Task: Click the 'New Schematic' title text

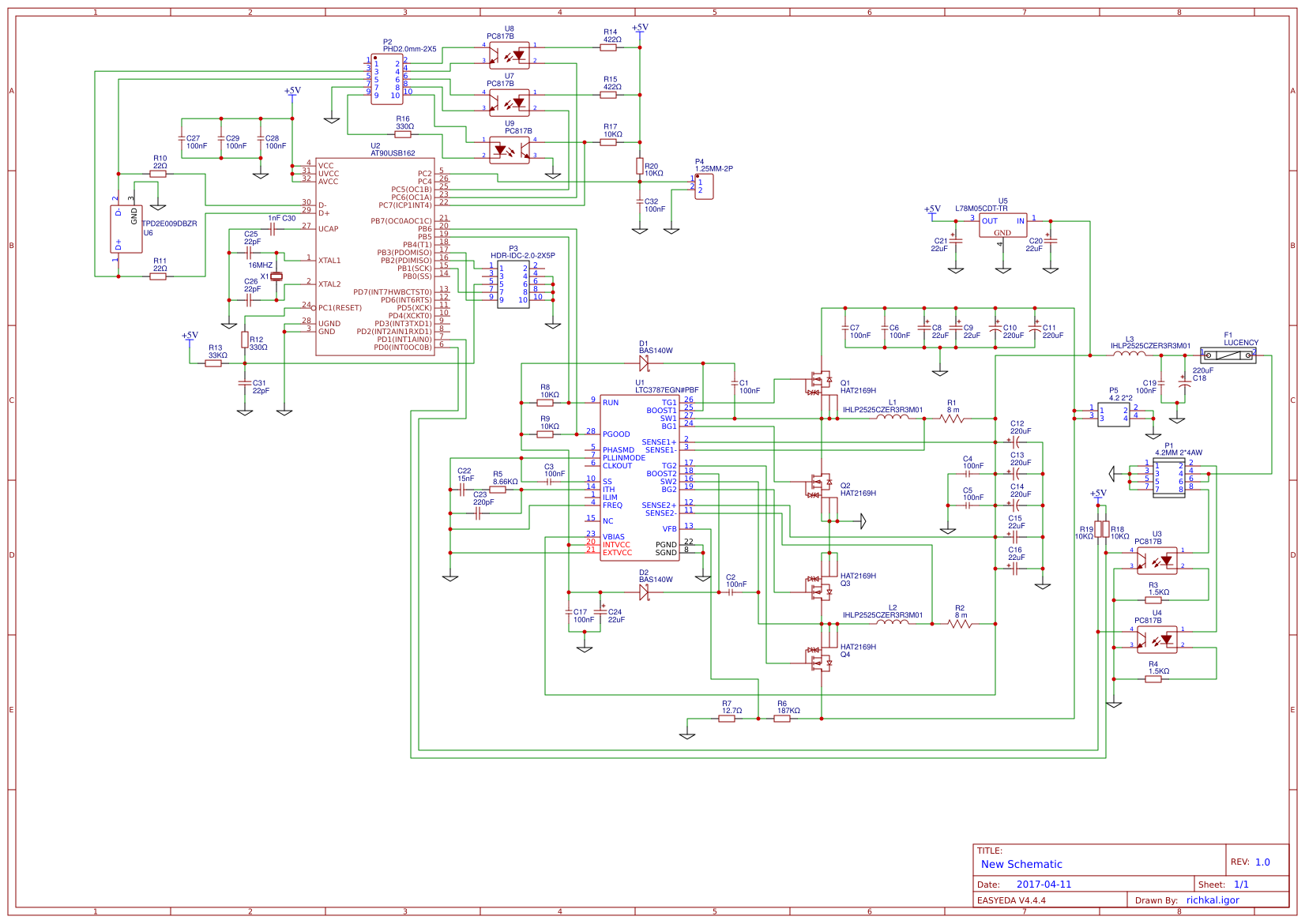Action: pyautogui.click(x=1021, y=864)
